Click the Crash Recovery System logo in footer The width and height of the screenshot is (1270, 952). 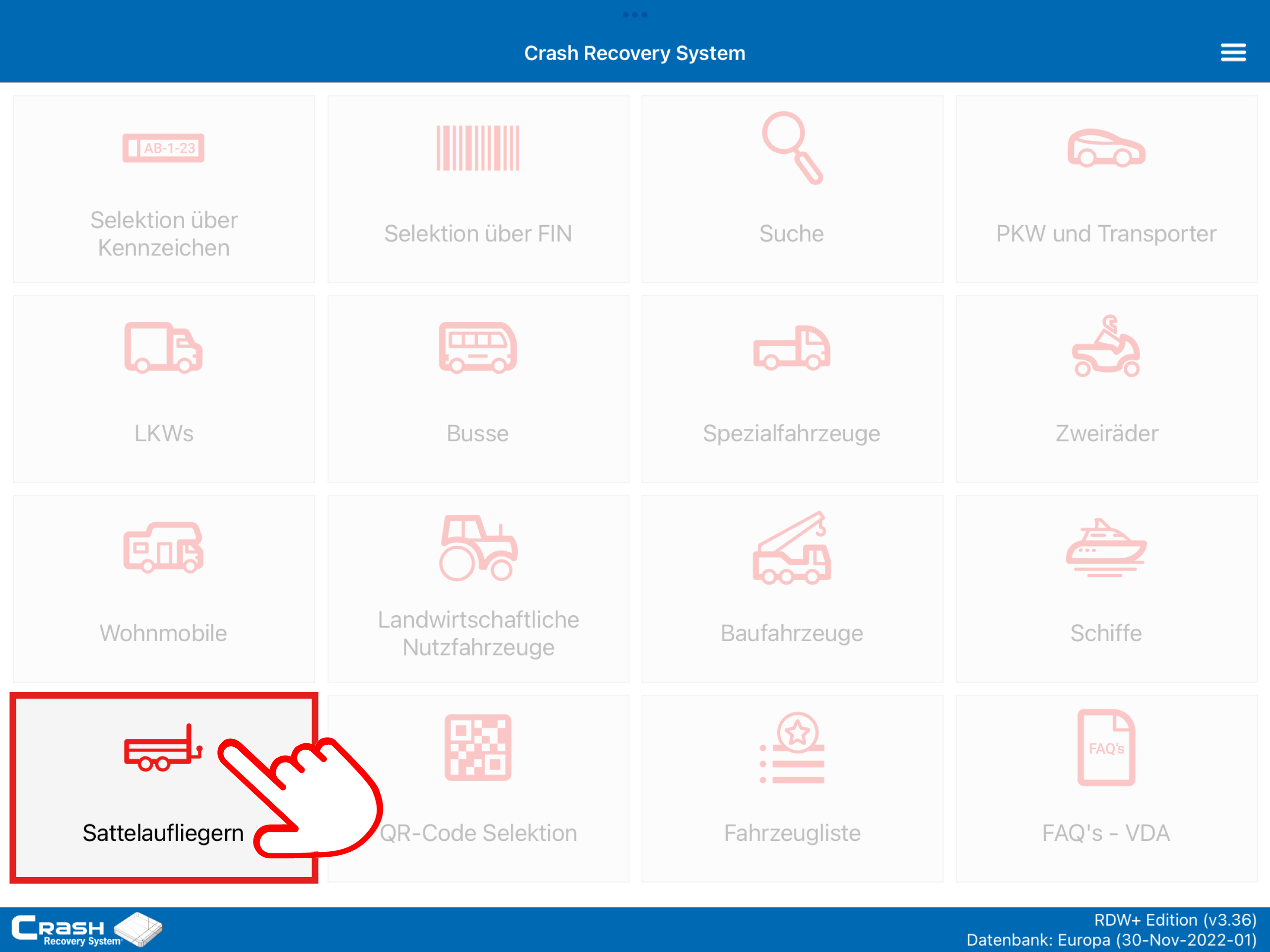pos(87,929)
